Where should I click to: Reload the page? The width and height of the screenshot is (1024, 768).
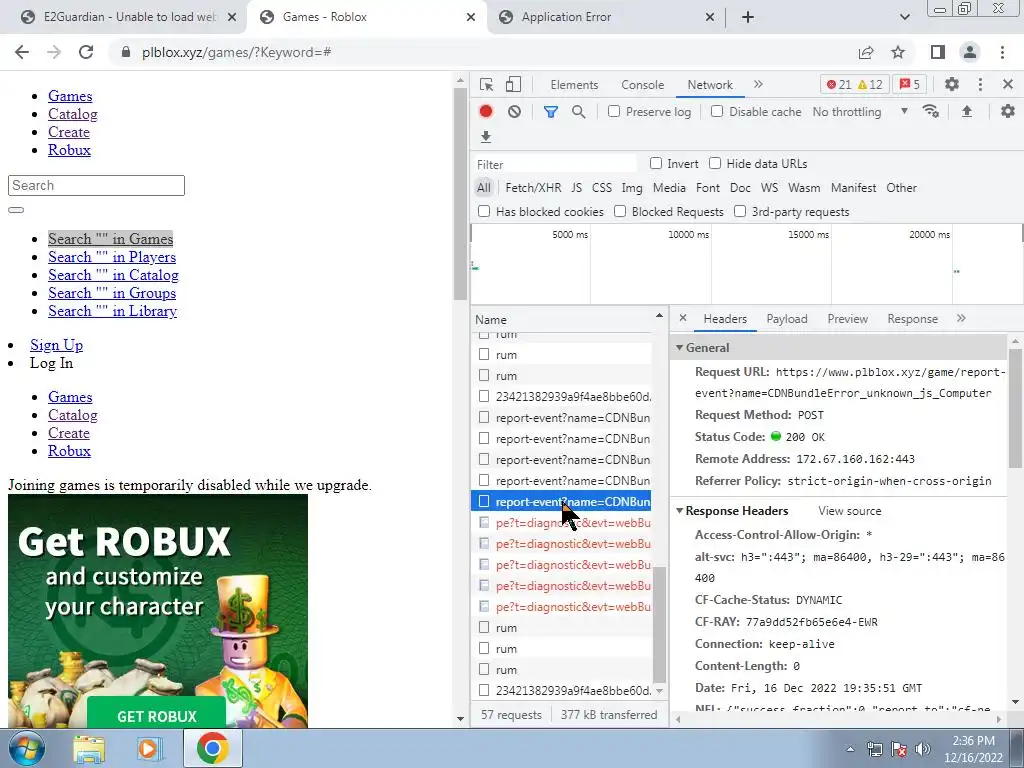(x=86, y=52)
